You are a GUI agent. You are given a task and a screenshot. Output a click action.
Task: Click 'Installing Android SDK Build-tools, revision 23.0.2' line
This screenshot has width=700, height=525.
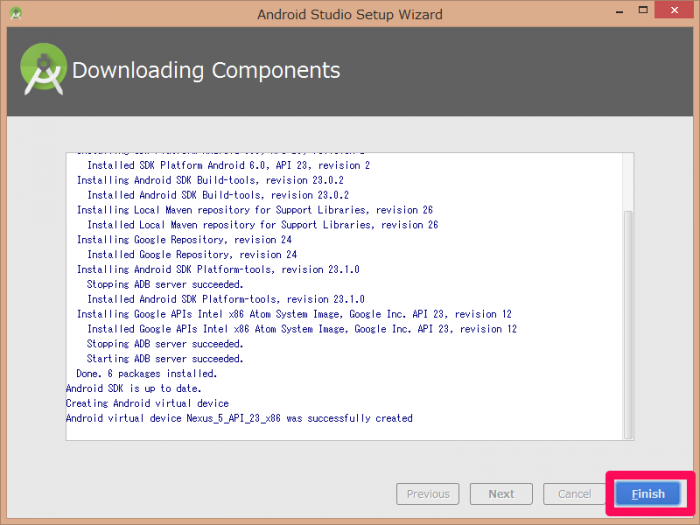tap(210, 180)
